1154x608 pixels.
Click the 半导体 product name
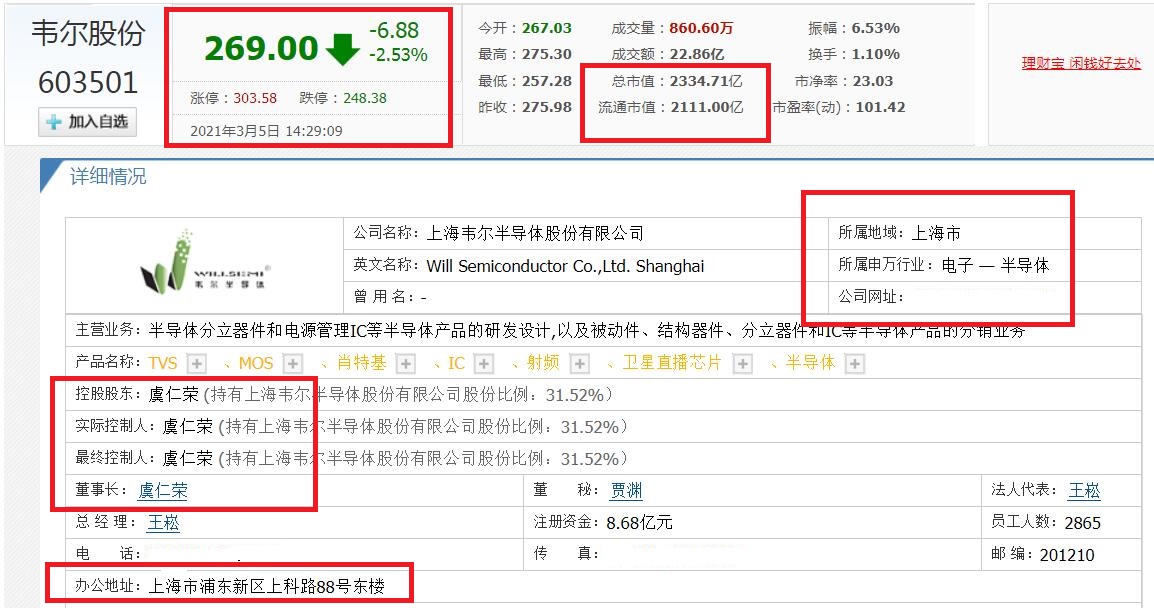(810, 362)
